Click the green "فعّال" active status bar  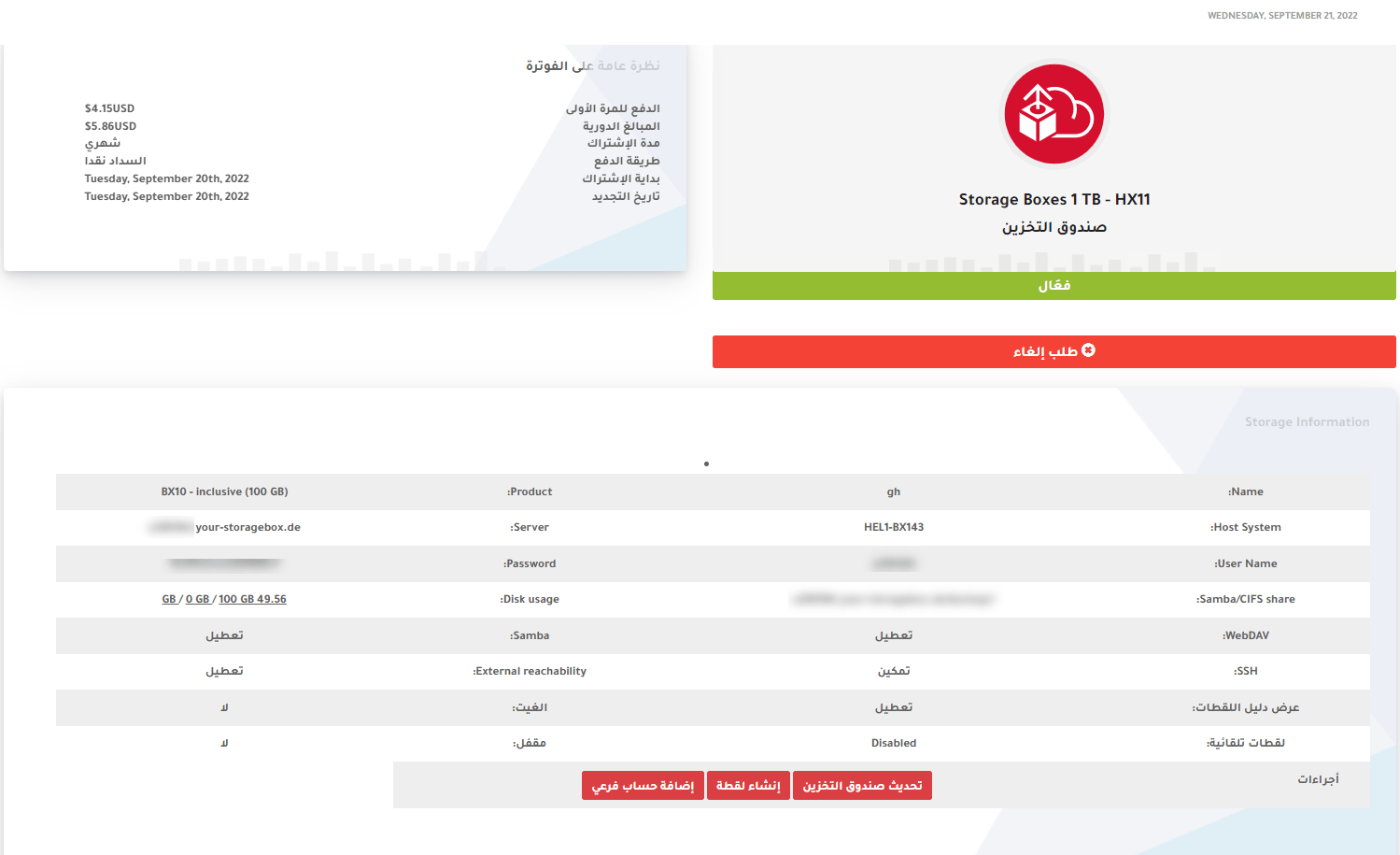[1054, 286]
